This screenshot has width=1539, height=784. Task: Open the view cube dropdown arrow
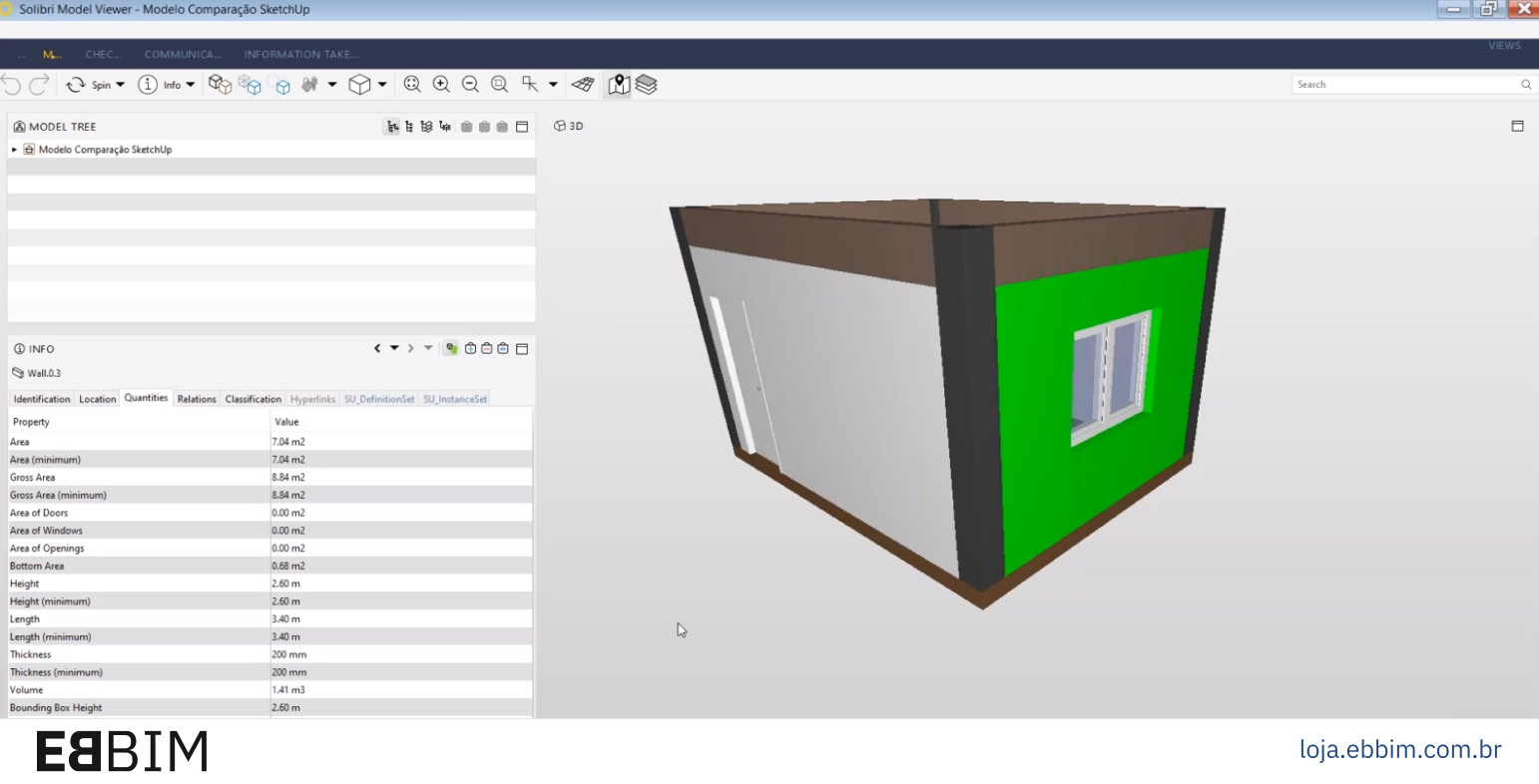tap(382, 85)
